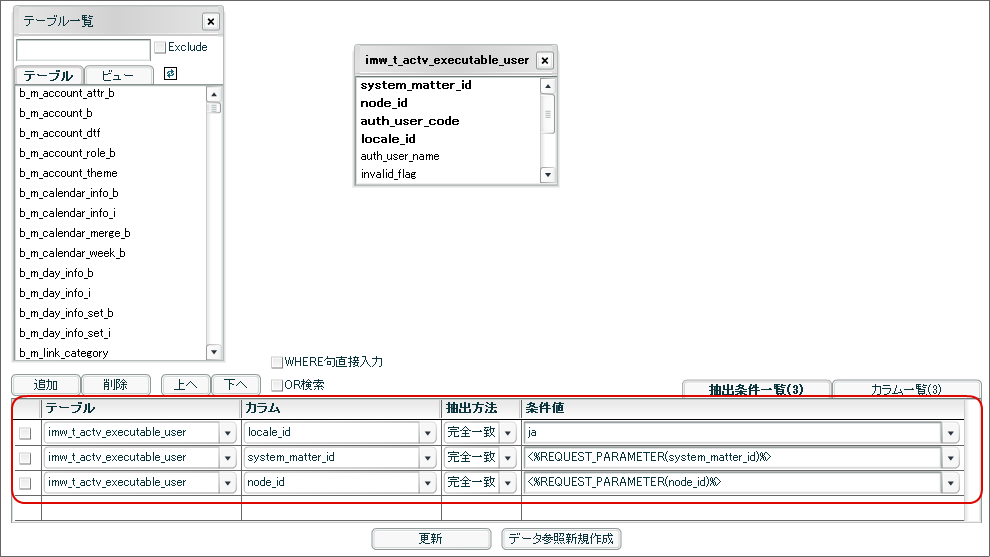Open 完全一致 dropdown in locale_id row
990x557 pixels.
click(508, 433)
